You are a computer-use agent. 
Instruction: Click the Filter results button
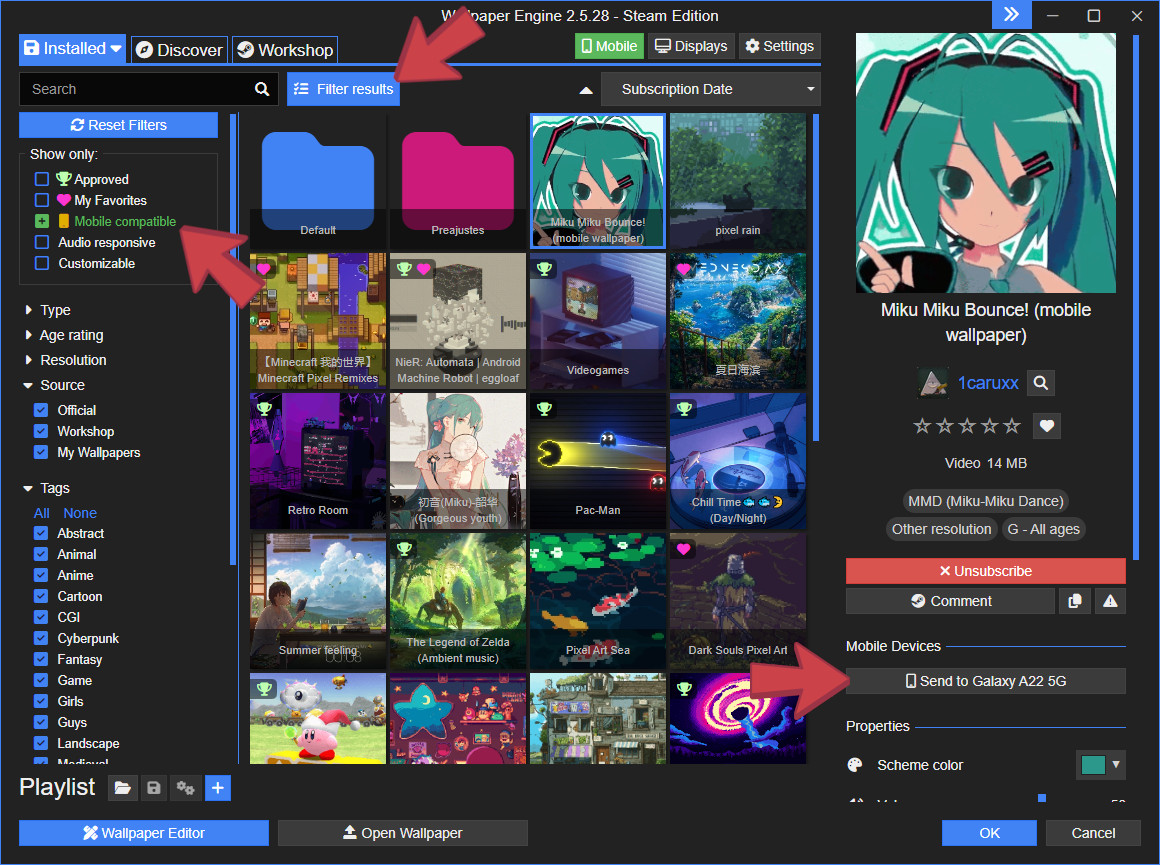[343, 89]
